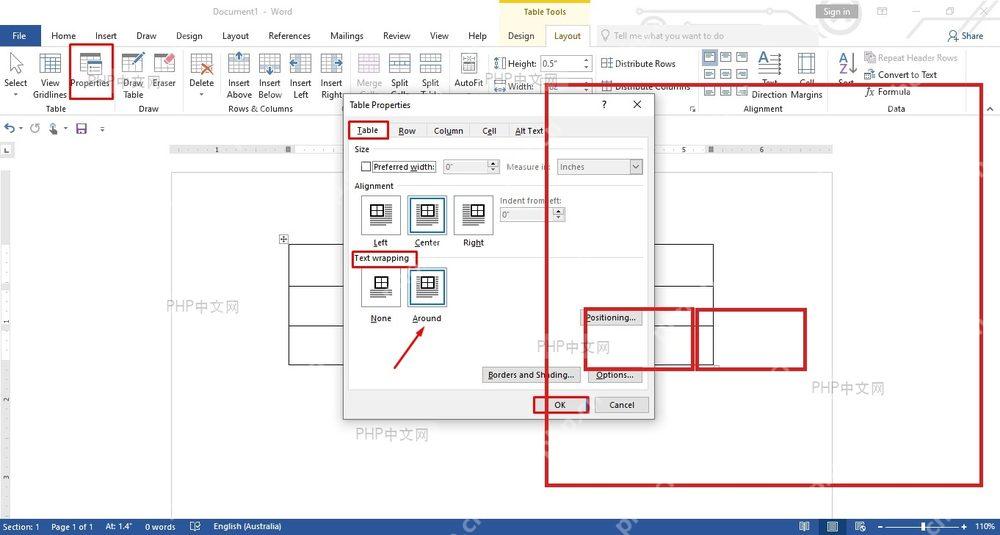The height and width of the screenshot is (535, 1000).
Task: Choose Center table alignment in dialog
Action: pos(427,215)
